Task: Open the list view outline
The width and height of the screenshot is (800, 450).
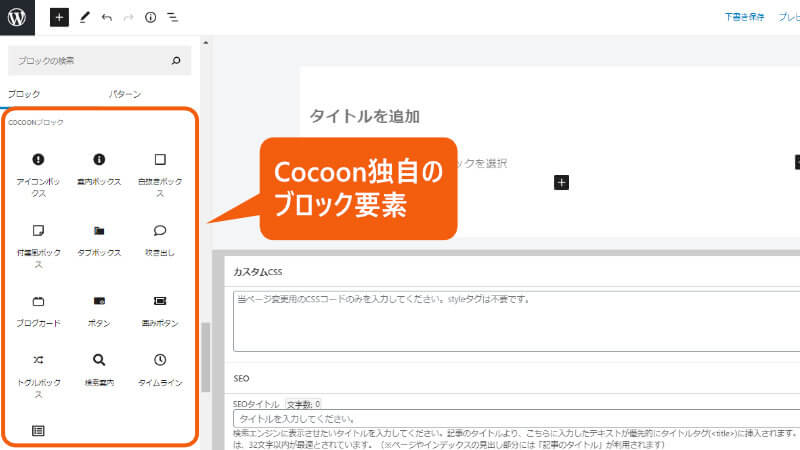Action: coord(172,17)
